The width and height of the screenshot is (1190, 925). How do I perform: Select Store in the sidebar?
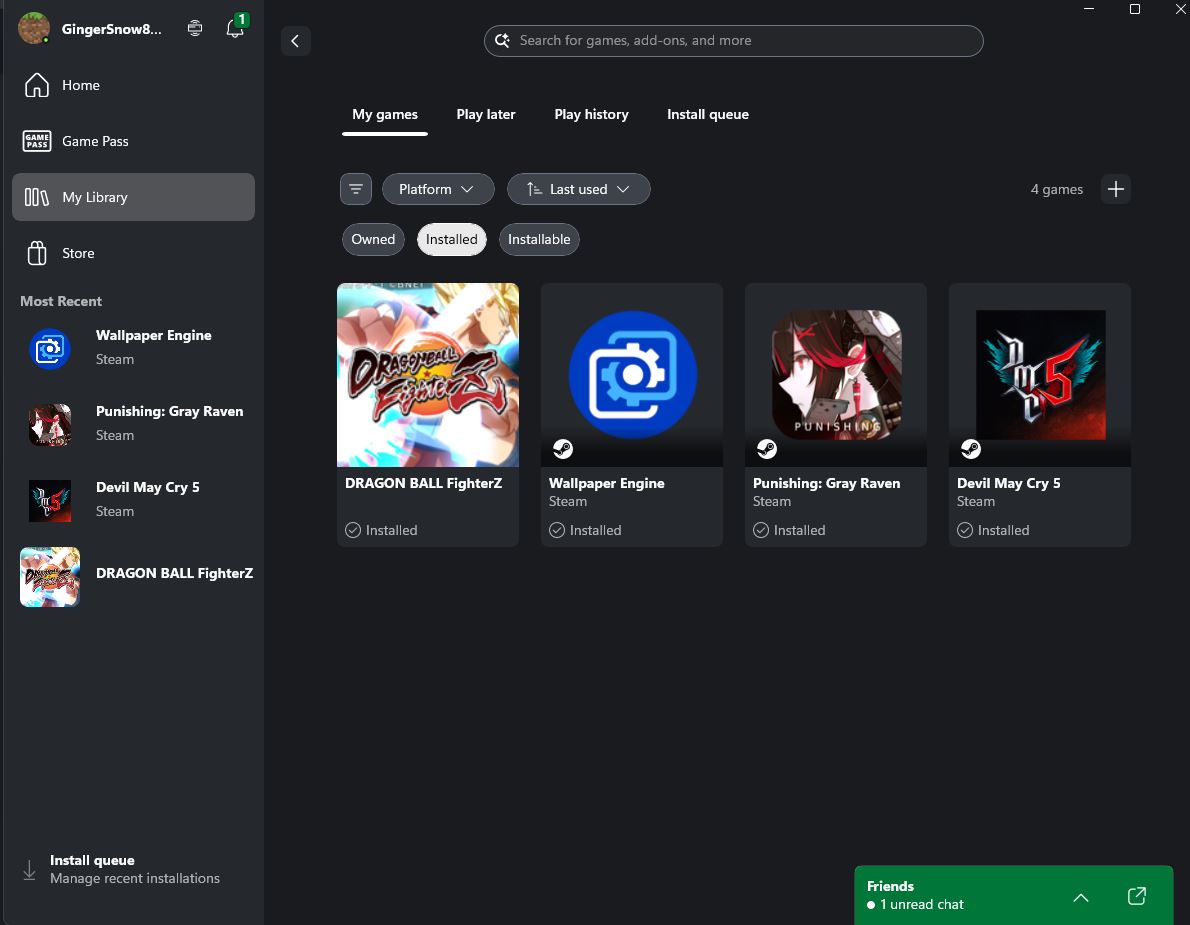point(134,253)
